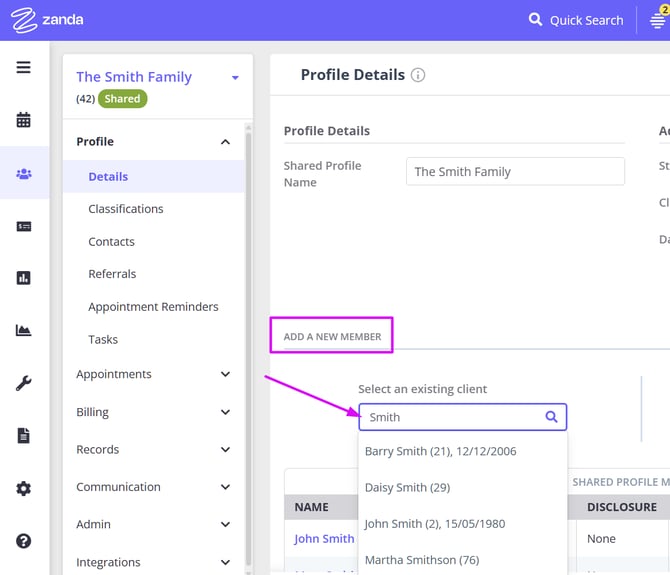Select Classifications in profile menu
The image size is (670, 575).
(x=125, y=209)
